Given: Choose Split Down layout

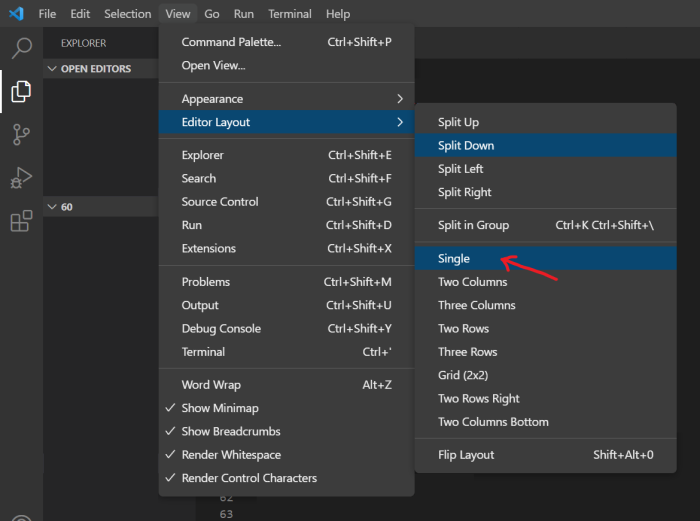Looking at the screenshot, I should tap(546, 145).
